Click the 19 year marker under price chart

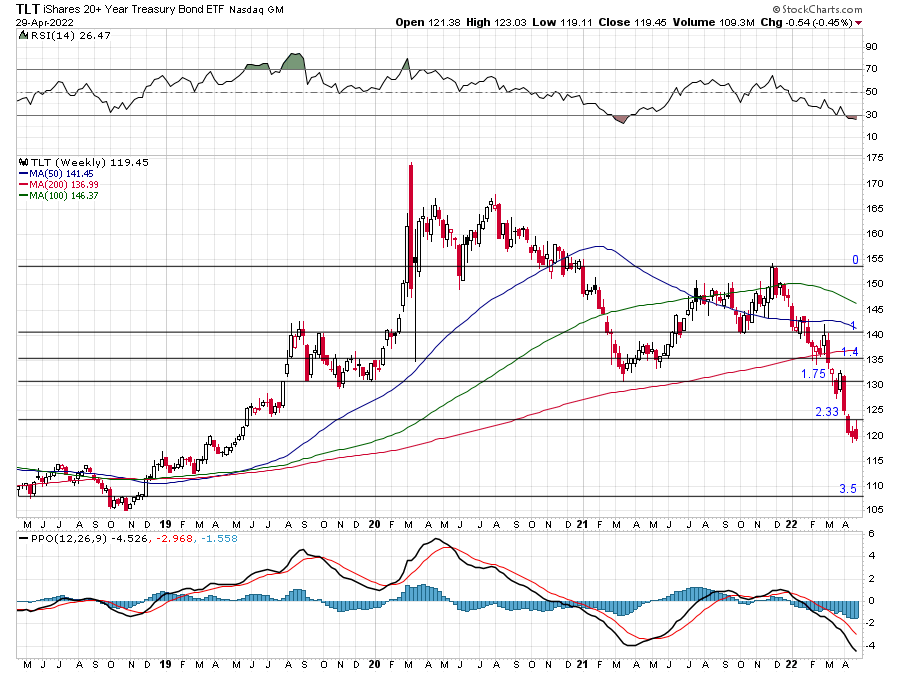tap(165, 524)
